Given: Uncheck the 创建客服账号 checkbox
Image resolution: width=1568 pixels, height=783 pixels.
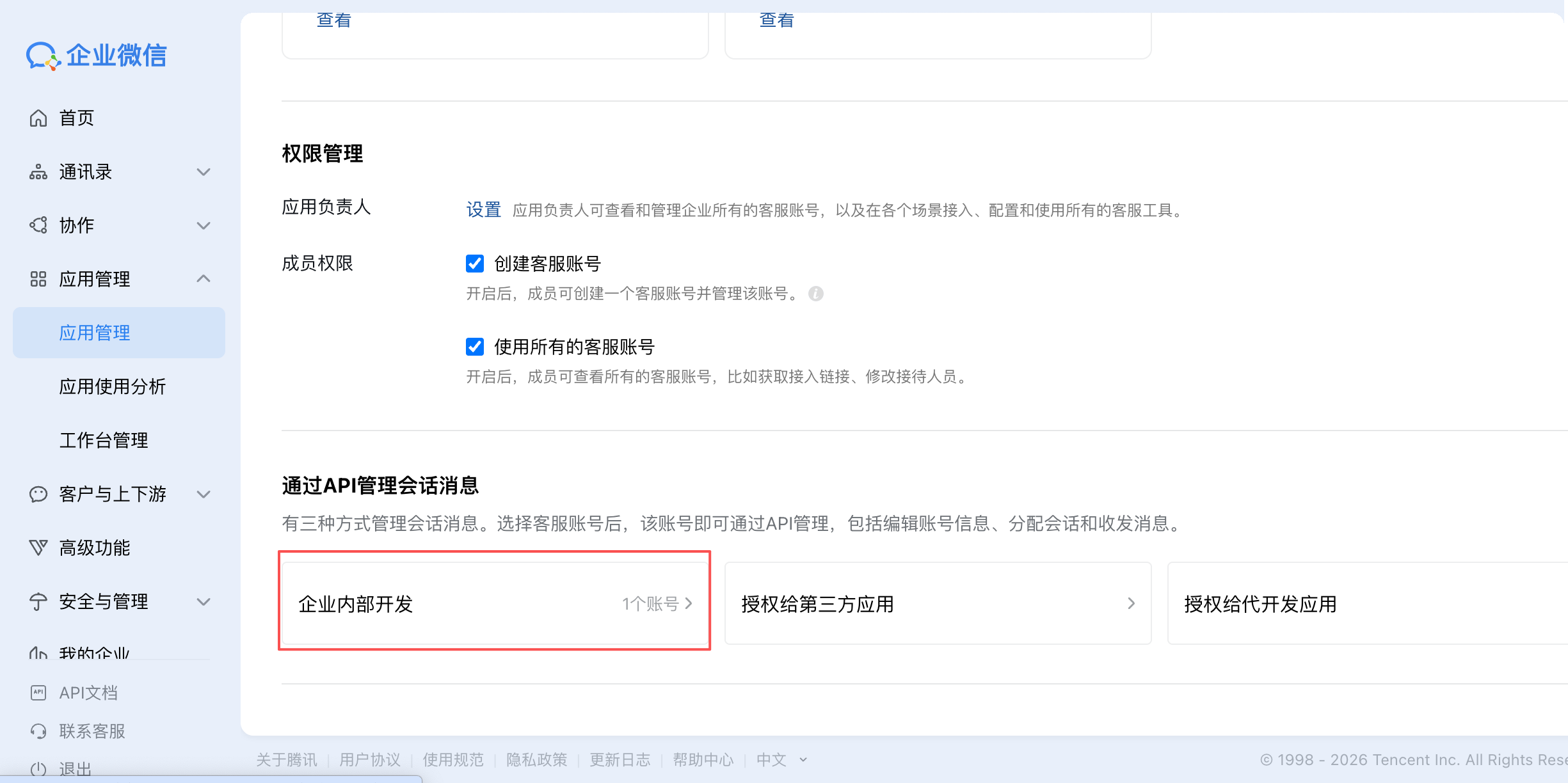Looking at the screenshot, I should [x=475, y=264].
